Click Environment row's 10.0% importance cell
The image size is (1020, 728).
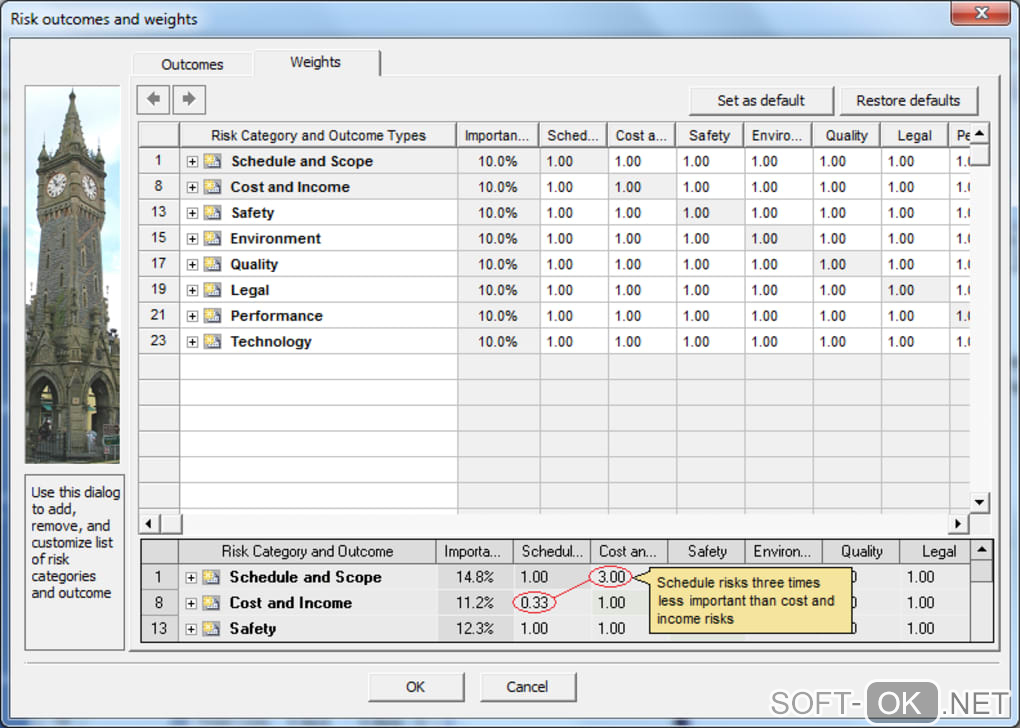(498, 239)
